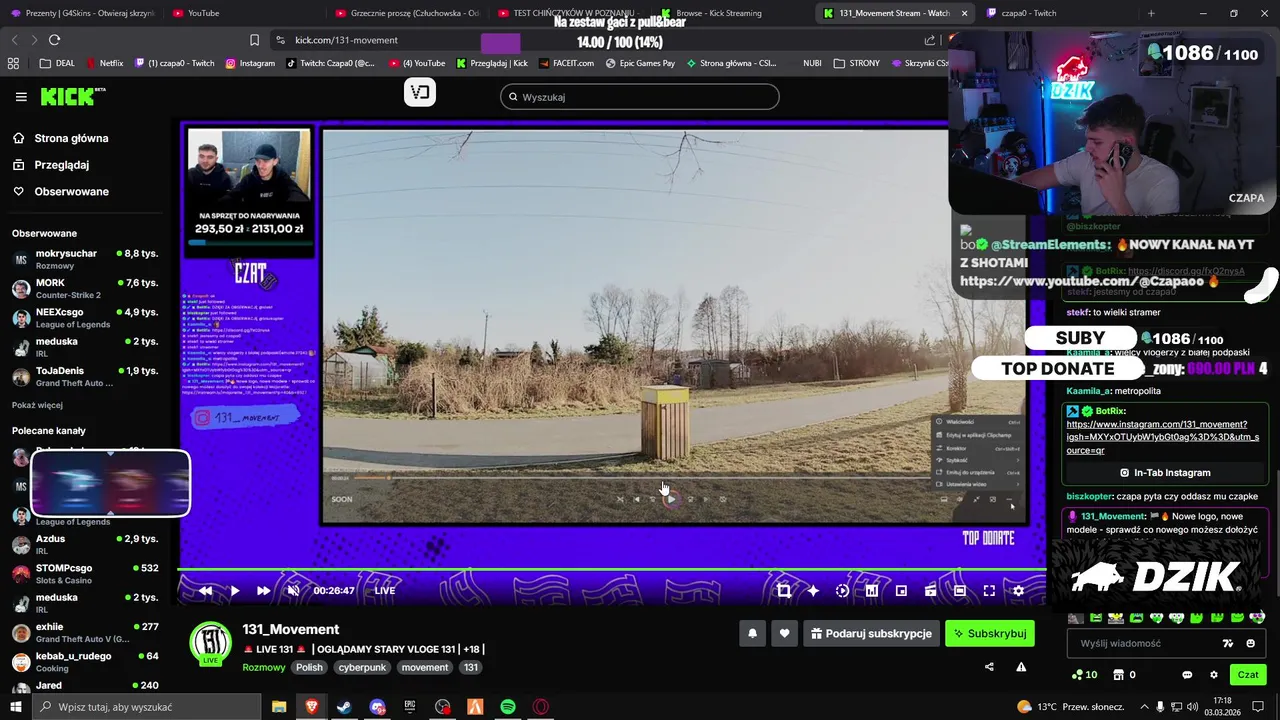
Task: Open emoji picker in chat input
Action: [x=1251, y=644]
